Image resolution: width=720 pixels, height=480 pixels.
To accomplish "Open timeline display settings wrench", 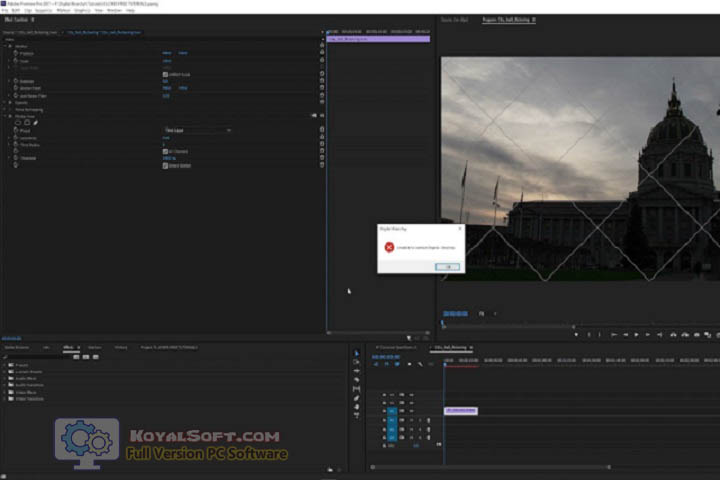I will pyautogui.click(x=420, y=364).
